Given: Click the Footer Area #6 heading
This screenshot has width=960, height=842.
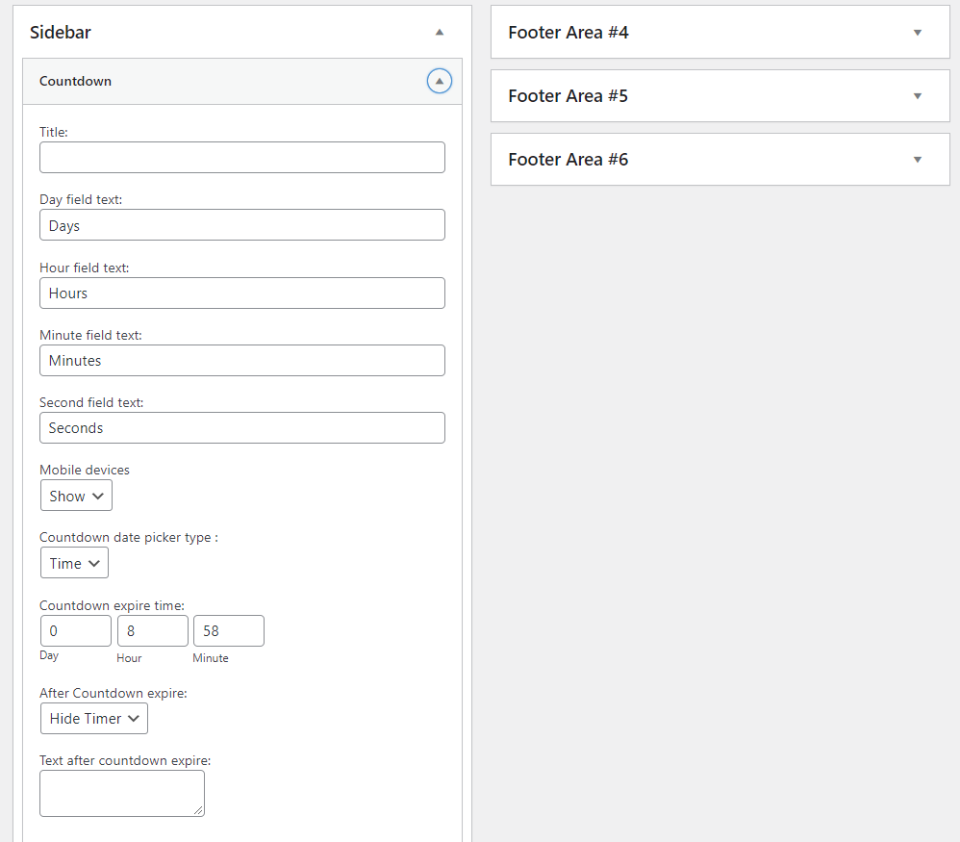Looking at the screenshot, I should pyautogui.click(x=568, y=159).
